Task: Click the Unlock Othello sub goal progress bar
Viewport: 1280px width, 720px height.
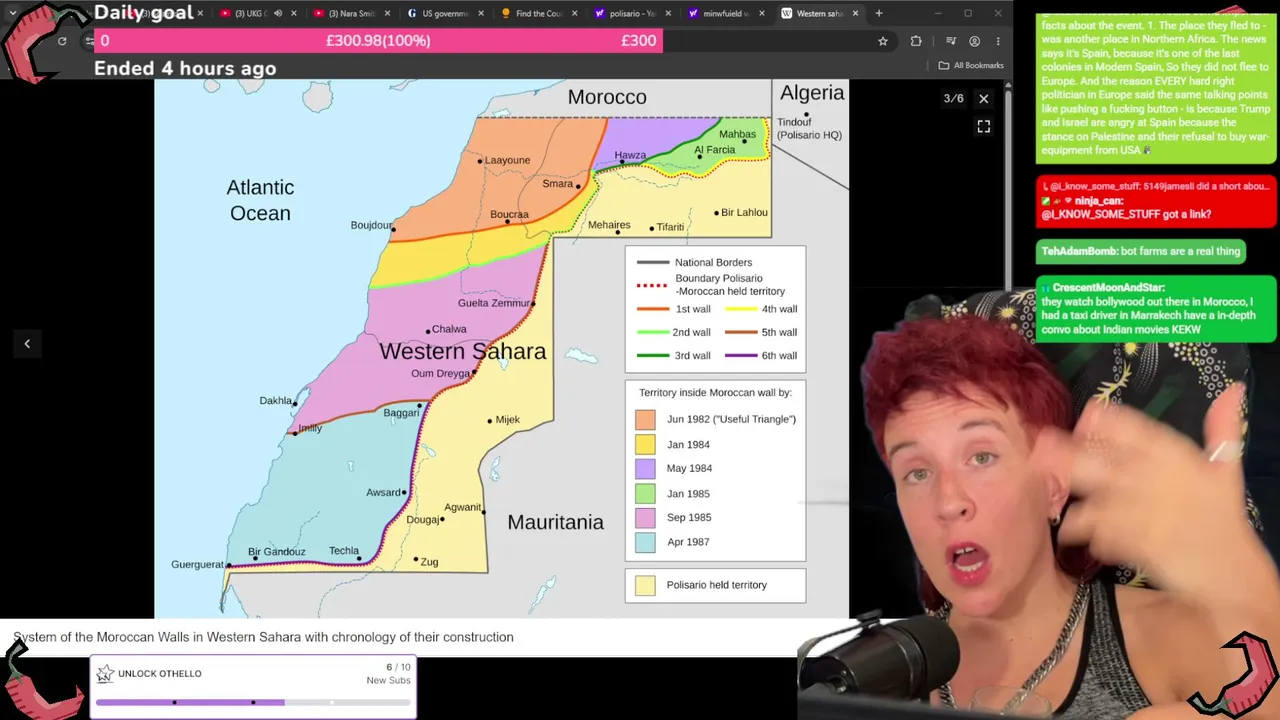Action: 253,702
